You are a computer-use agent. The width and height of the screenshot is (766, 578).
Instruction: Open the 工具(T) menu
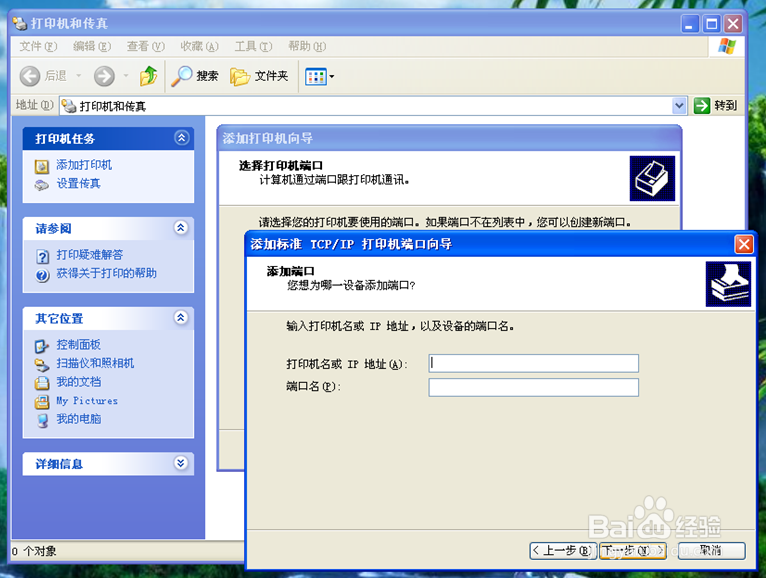[253, 46]
